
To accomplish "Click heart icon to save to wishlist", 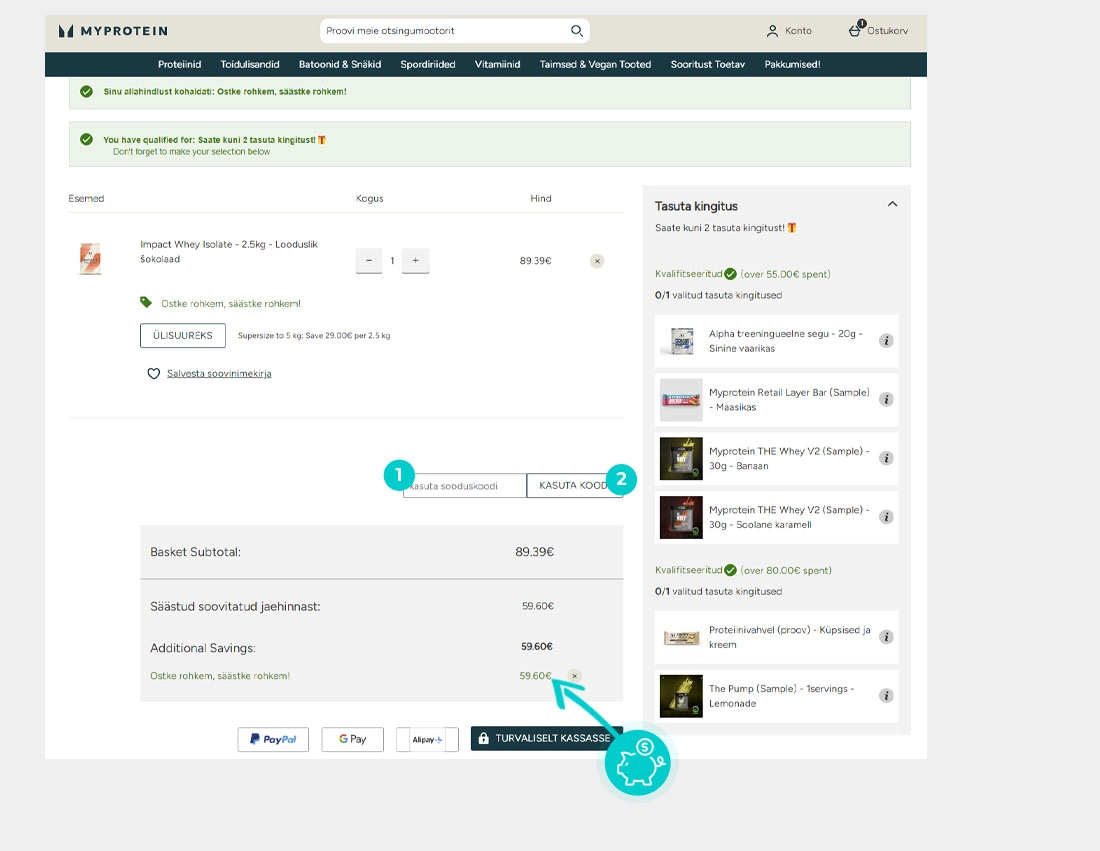I will coord(154,373).
